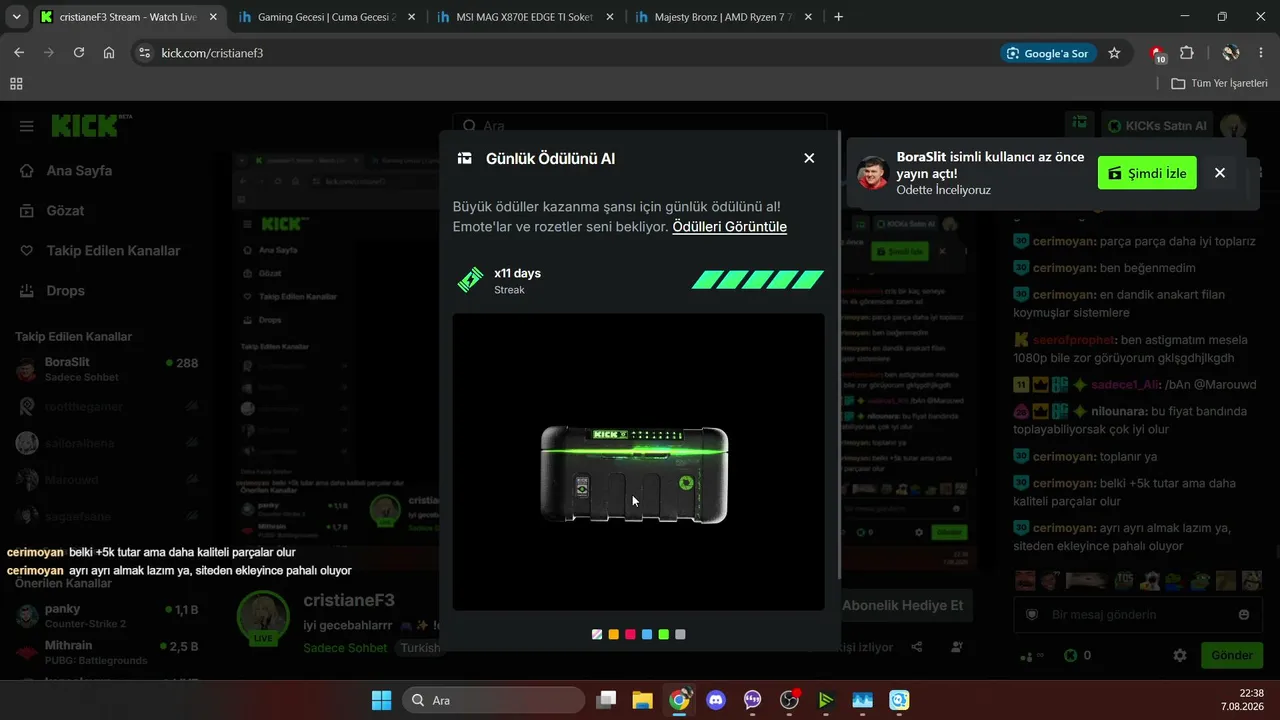Expand the tab search dropdown
Image resolution: width=1280 pixels, height=720 pixels.
point(17,17)
